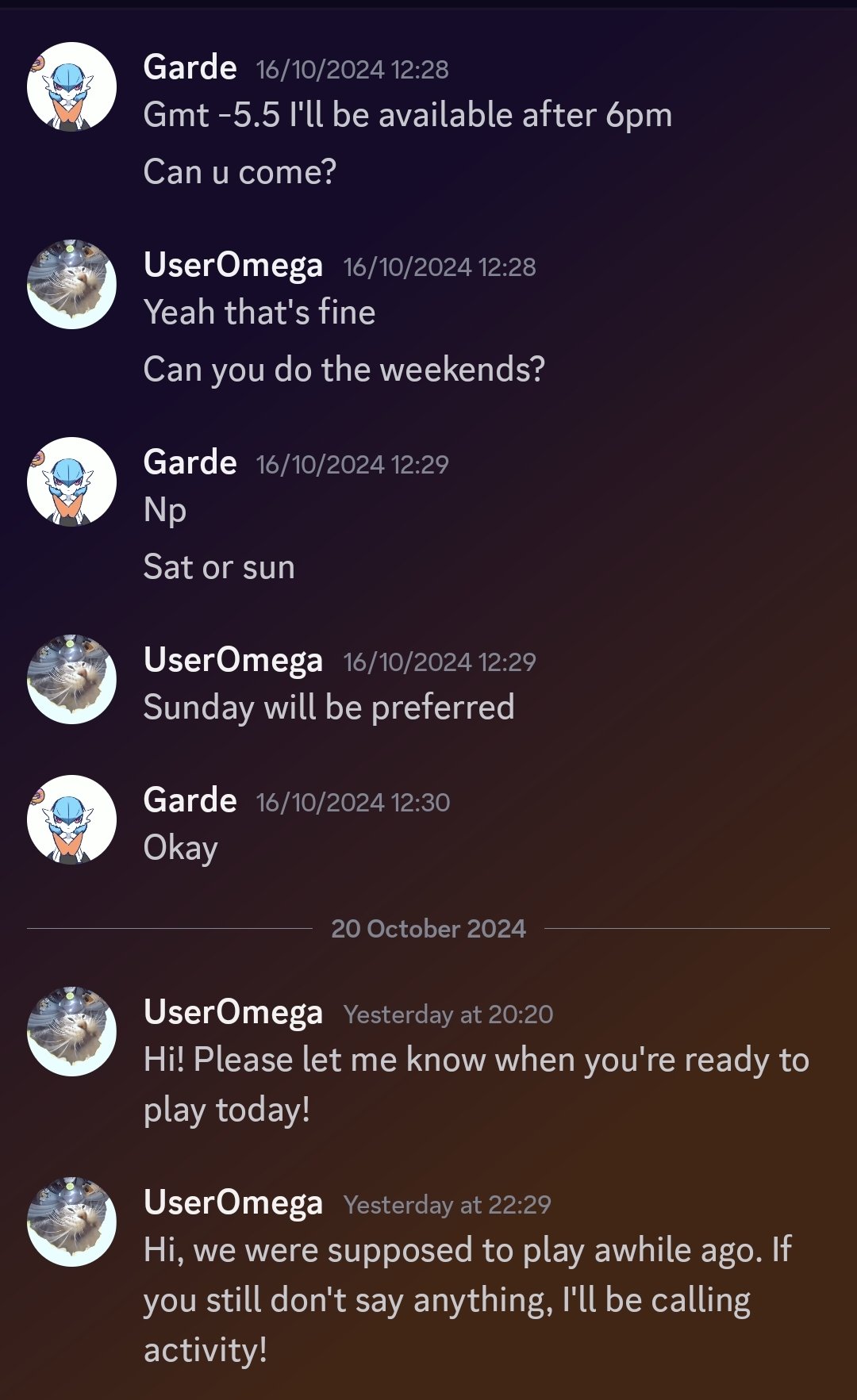Image resolution: width=857 pixels, height=1400 pixels.
Task: Open Garde's name above the "Okay" message
Action: pos(190,800)
